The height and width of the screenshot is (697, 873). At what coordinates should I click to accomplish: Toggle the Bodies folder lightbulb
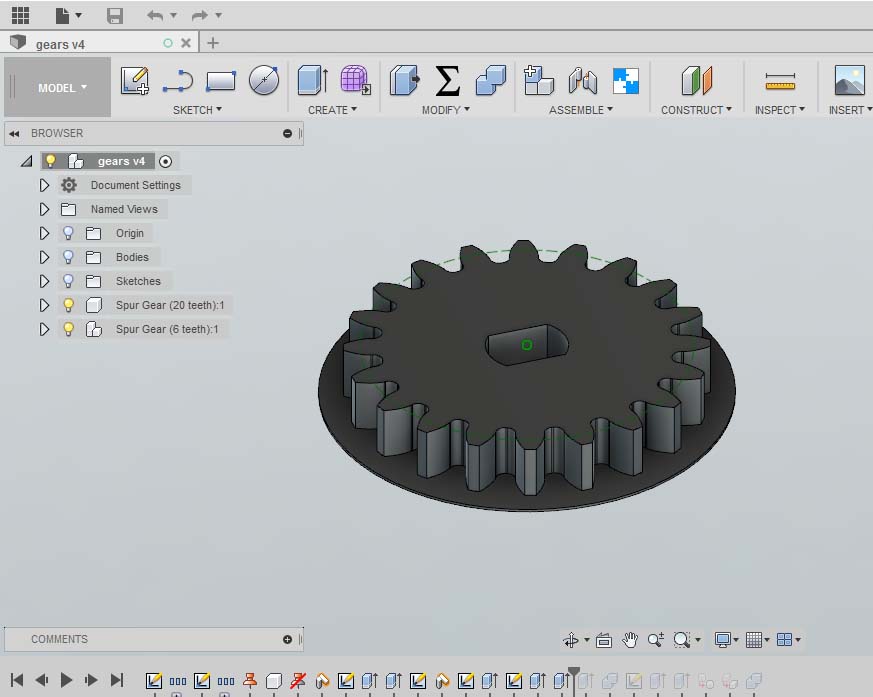(x=69, y=257)
